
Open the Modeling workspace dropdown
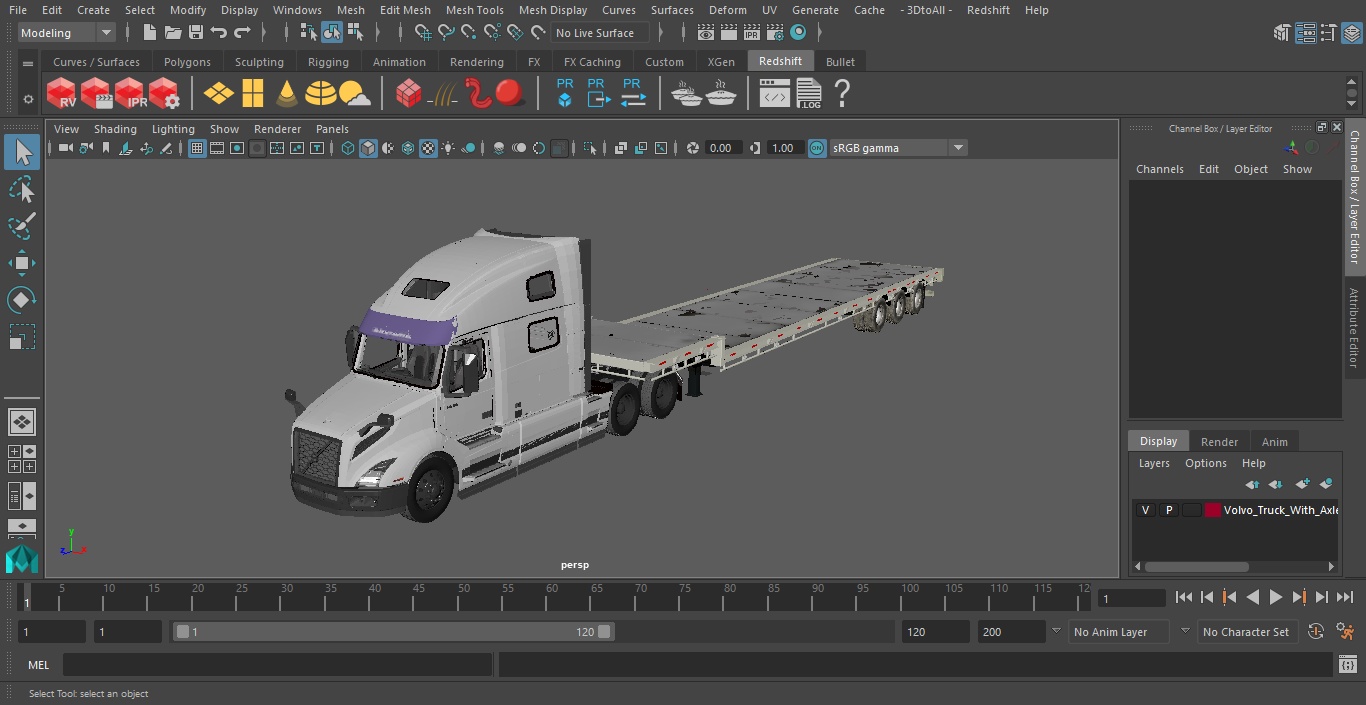coord(67,33)
